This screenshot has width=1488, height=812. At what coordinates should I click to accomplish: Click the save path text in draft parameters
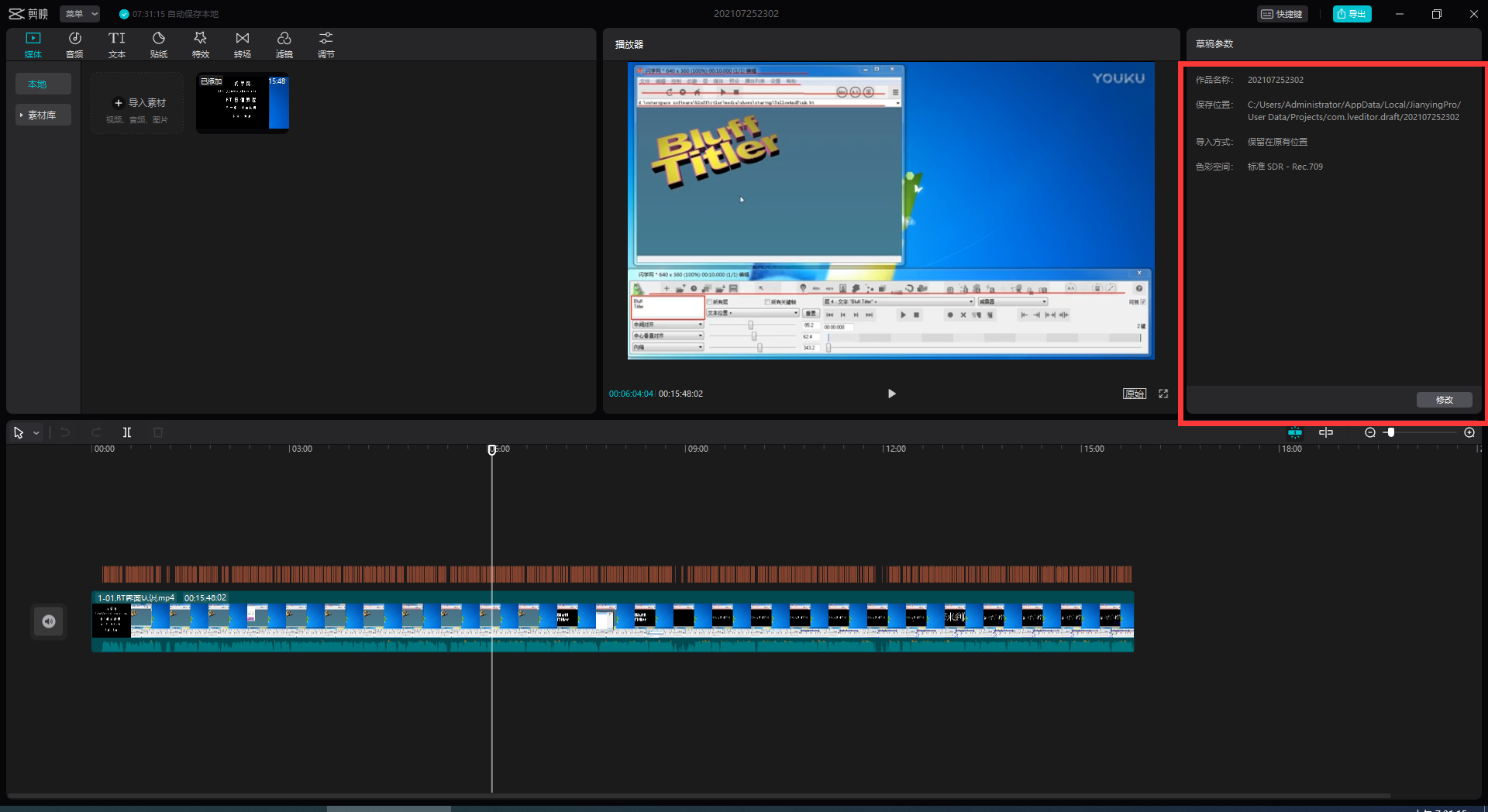(1354, 111)
